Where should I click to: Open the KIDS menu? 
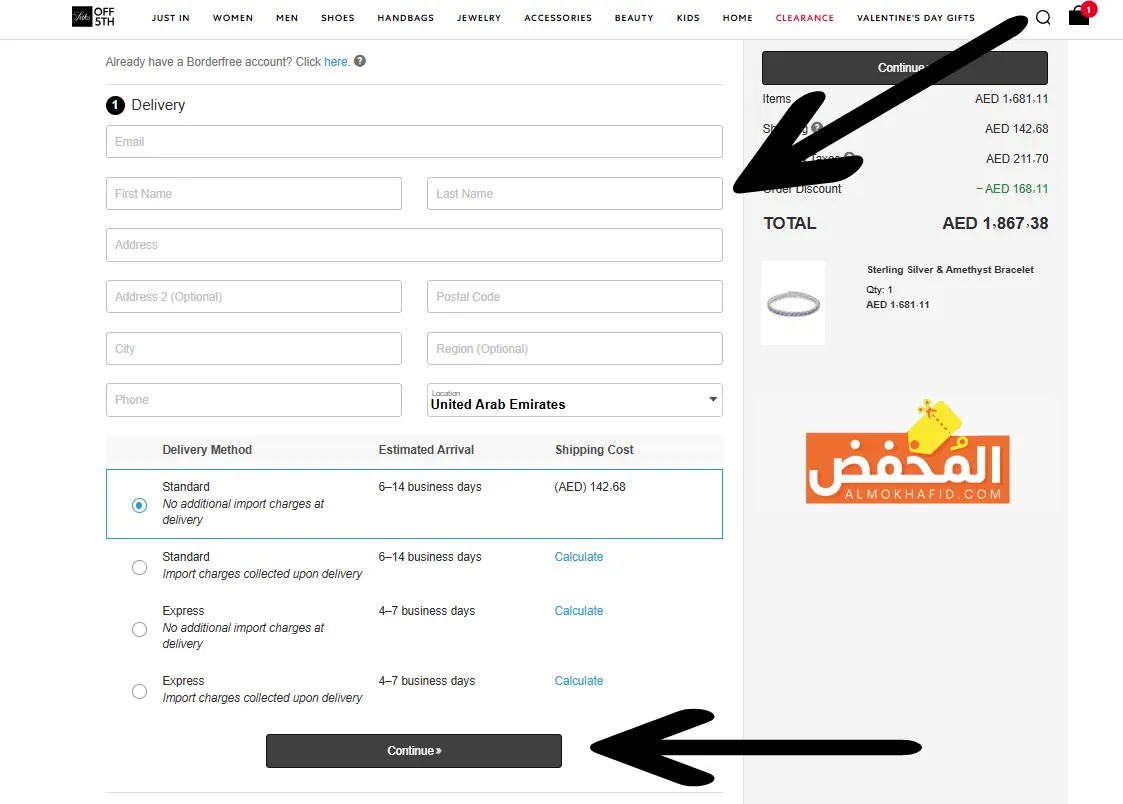pyautogui.click(x=688, y=18)
